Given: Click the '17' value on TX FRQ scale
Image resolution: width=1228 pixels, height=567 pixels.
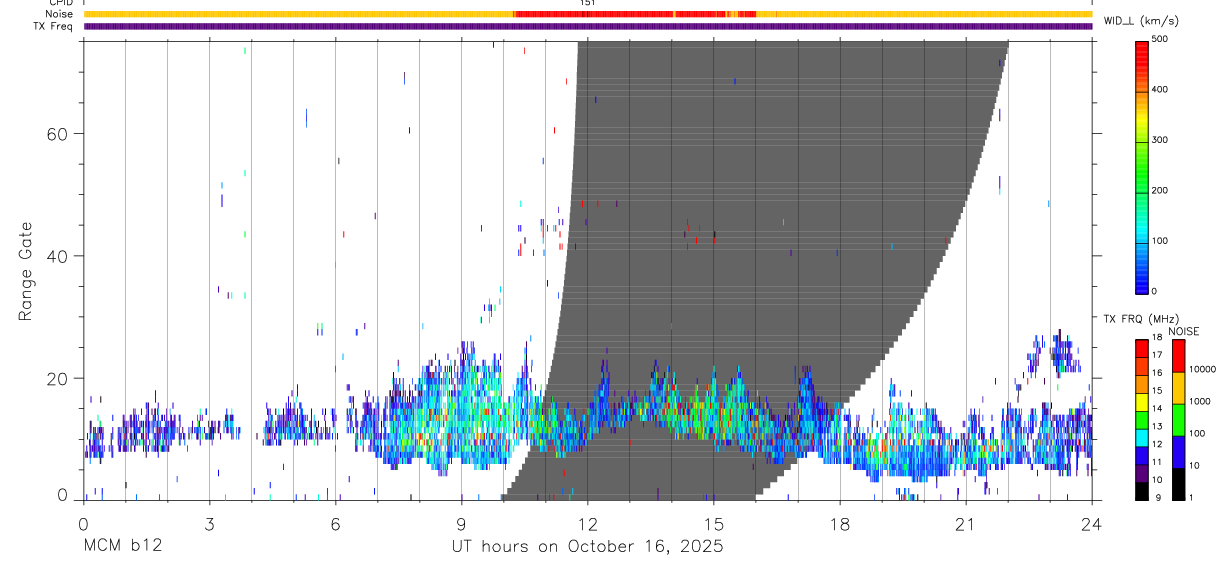Looking at the screenshot, I should tap(1157, 355).
